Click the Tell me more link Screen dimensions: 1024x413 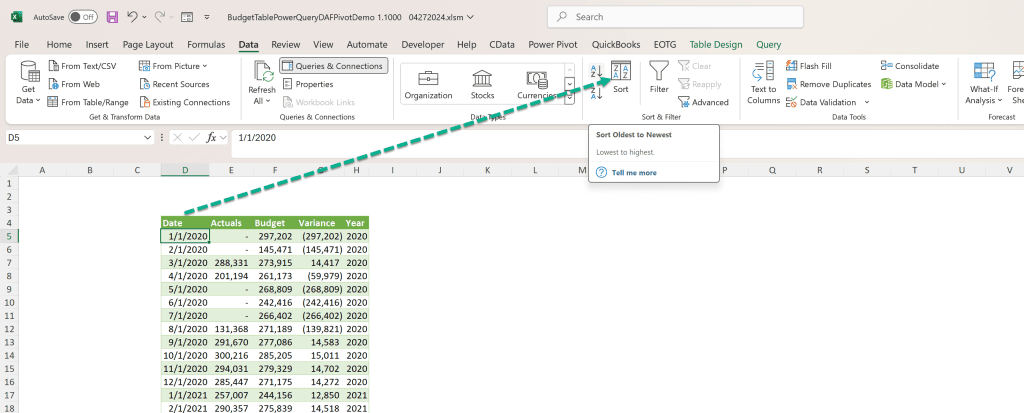(634, 173)
